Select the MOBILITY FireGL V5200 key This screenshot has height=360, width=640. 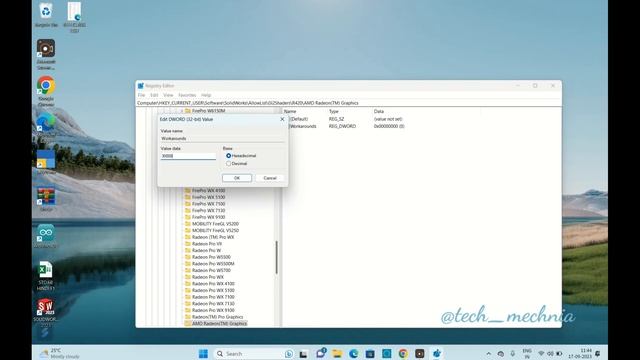click(216, 224)
